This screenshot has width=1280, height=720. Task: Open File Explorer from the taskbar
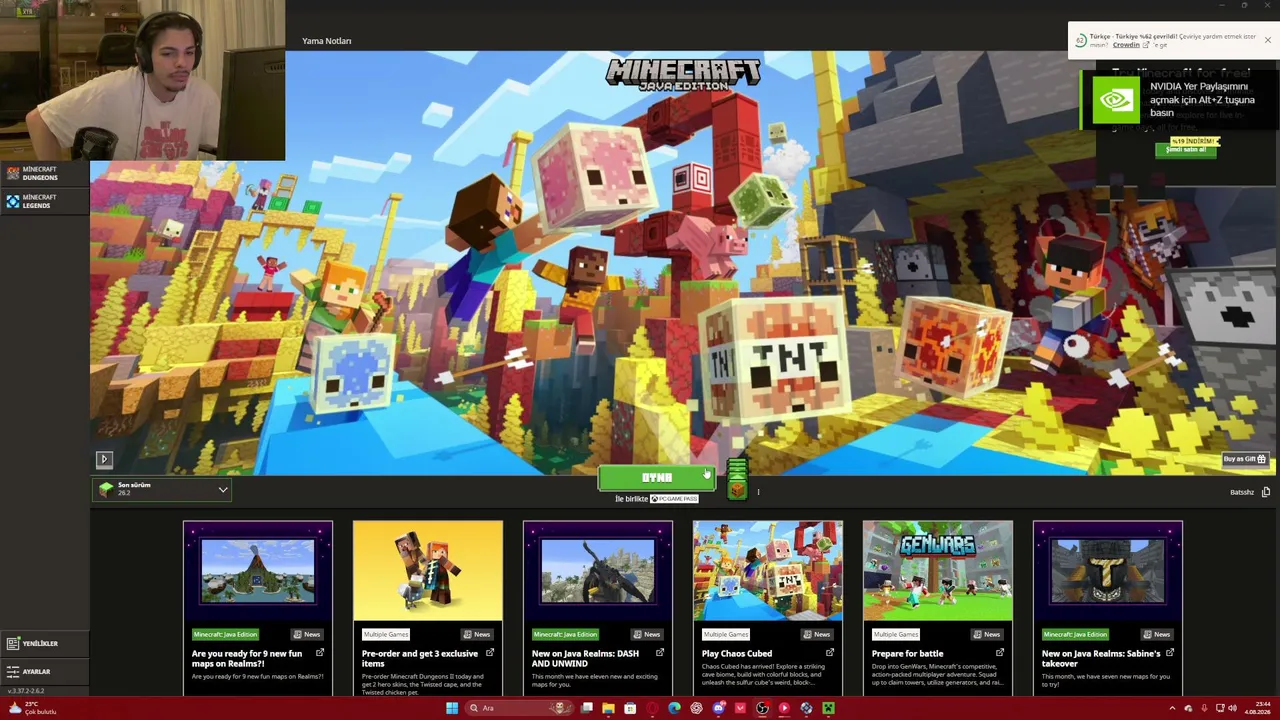tap(608, 708)
